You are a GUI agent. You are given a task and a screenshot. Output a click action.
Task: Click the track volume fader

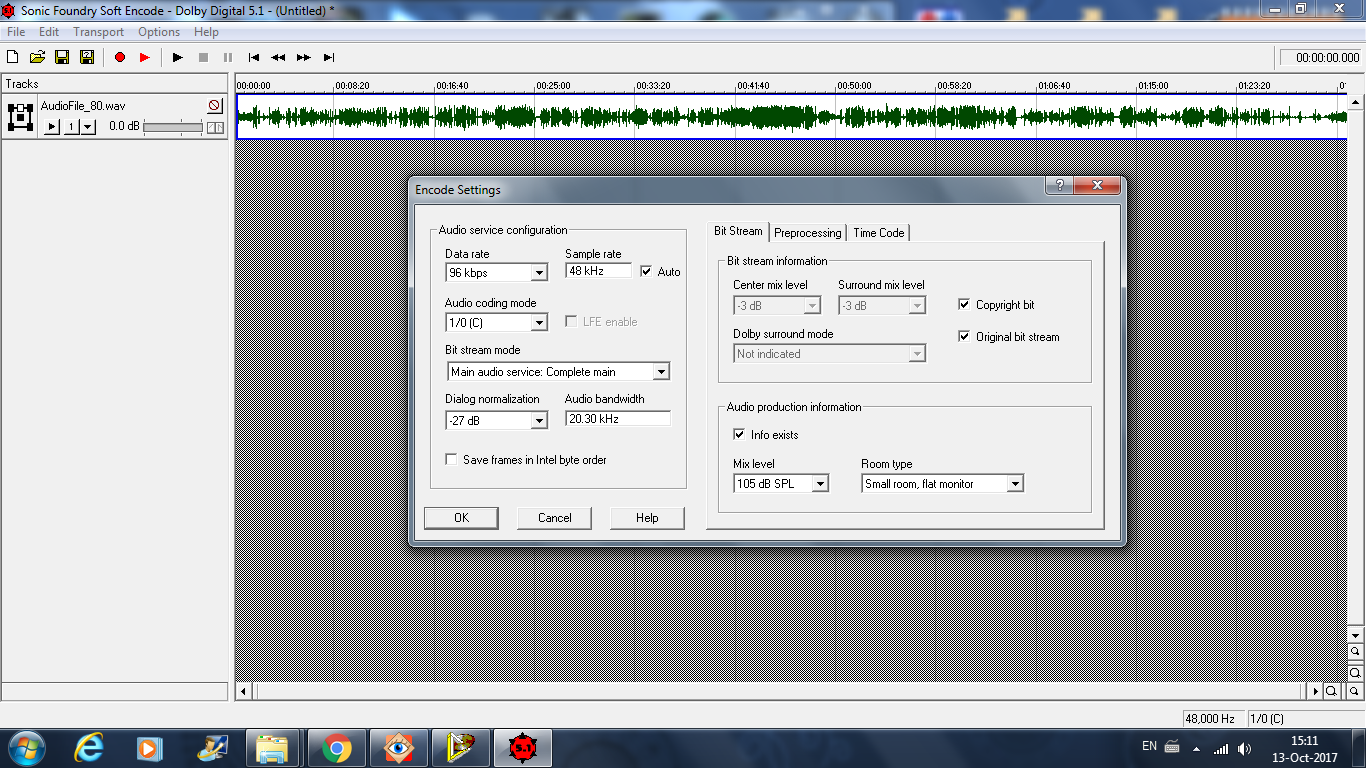pyautogui.click(x=173, y=127)
